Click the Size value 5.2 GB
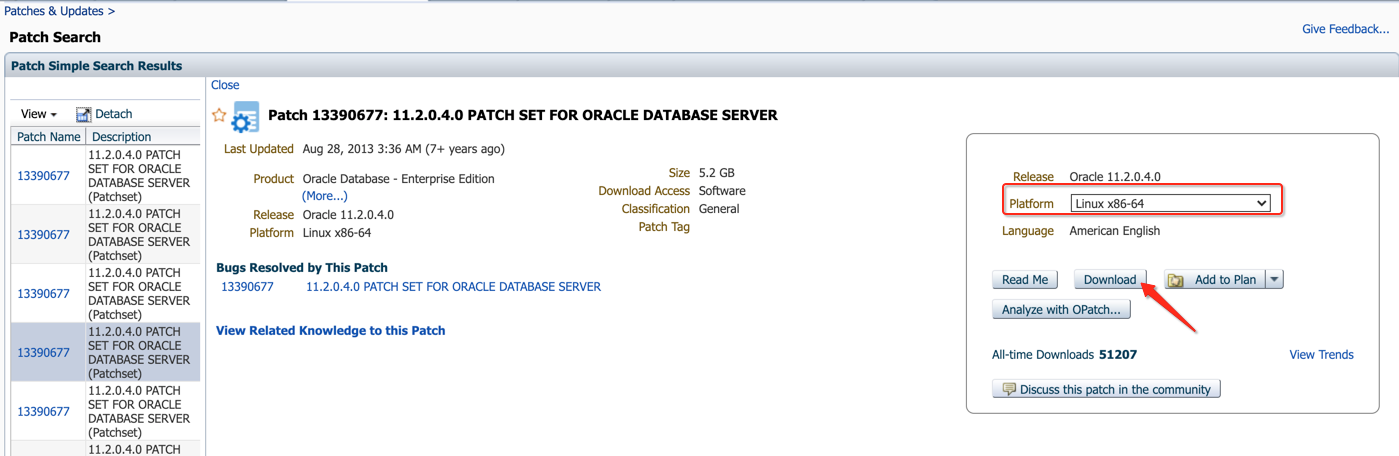Image resolution: width=1399 pixels, height=456 pixels. (717, 173)
